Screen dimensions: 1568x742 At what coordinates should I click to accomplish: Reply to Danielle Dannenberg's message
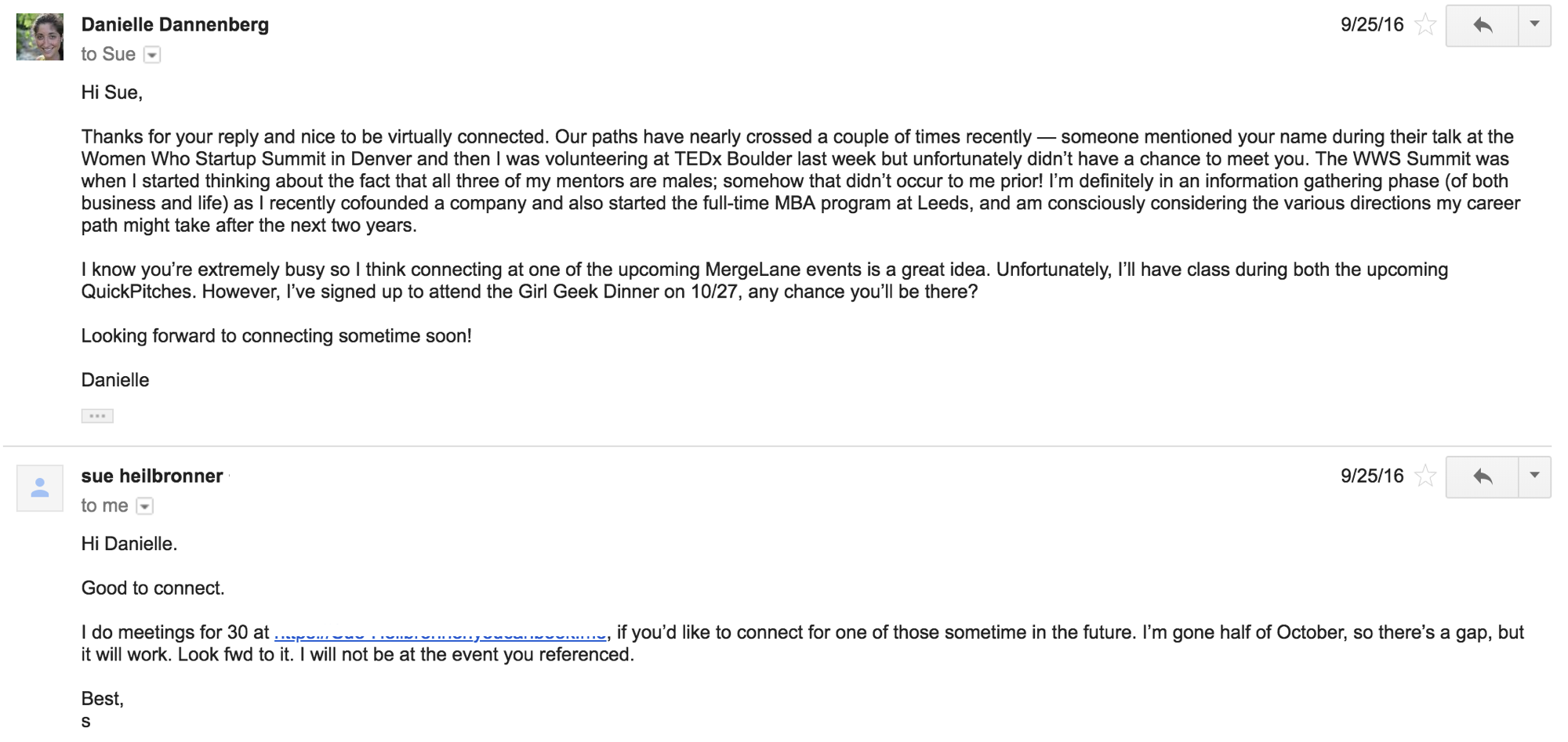(x=1482, y=25)
